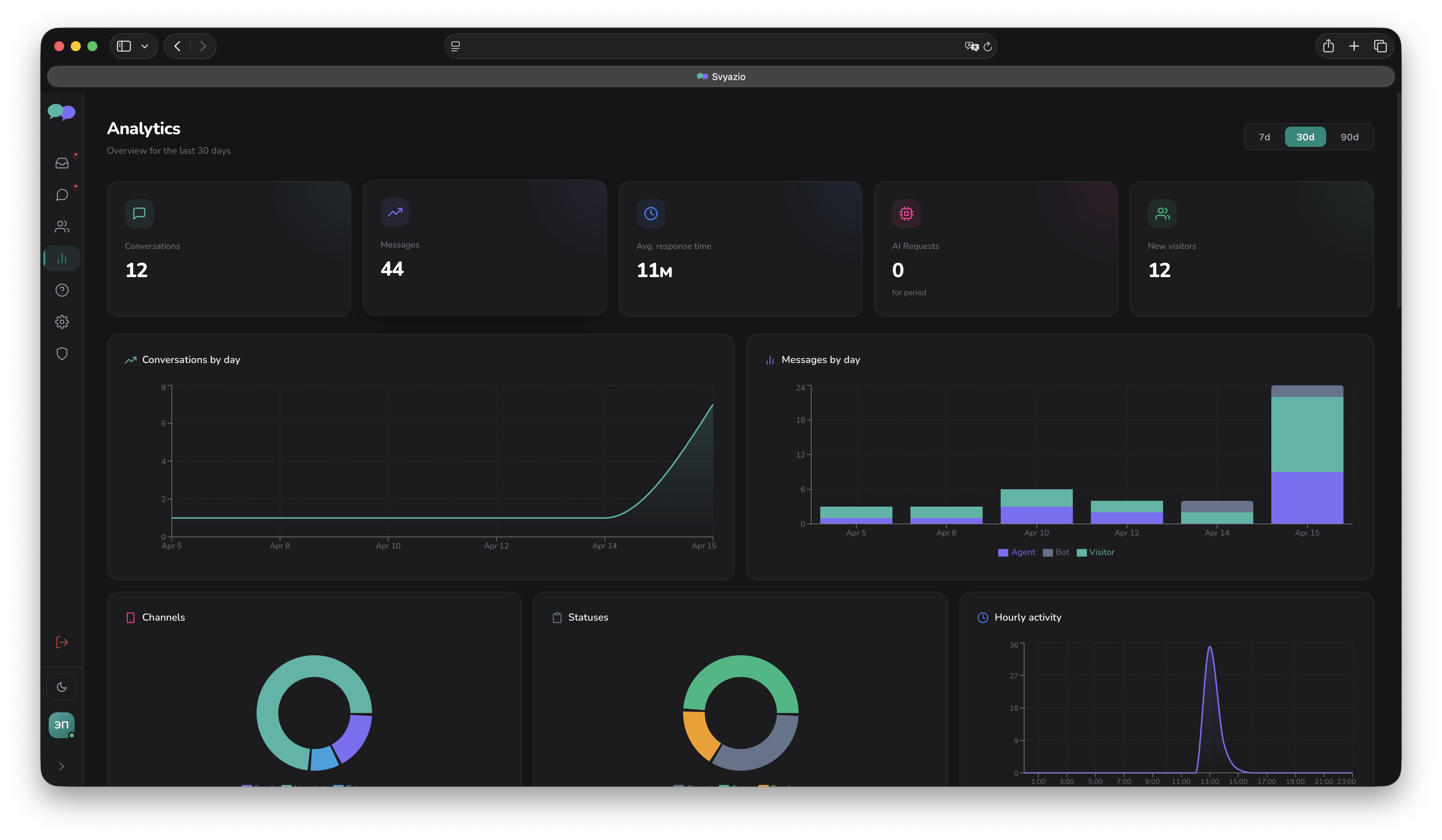Click the Messages stat card
Image resolution: width=1442 pixels, height=840 pixels.
pyautogui.click(x=484, y=248)
